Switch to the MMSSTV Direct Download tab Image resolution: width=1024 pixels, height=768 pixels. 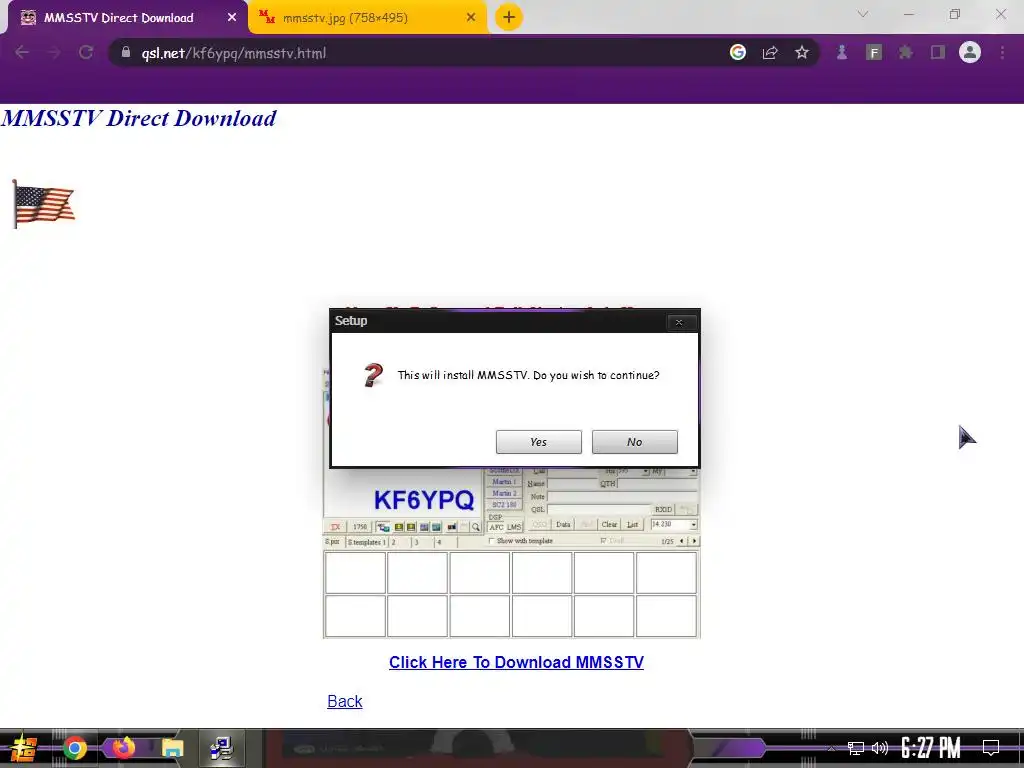[x=124, y=18]
